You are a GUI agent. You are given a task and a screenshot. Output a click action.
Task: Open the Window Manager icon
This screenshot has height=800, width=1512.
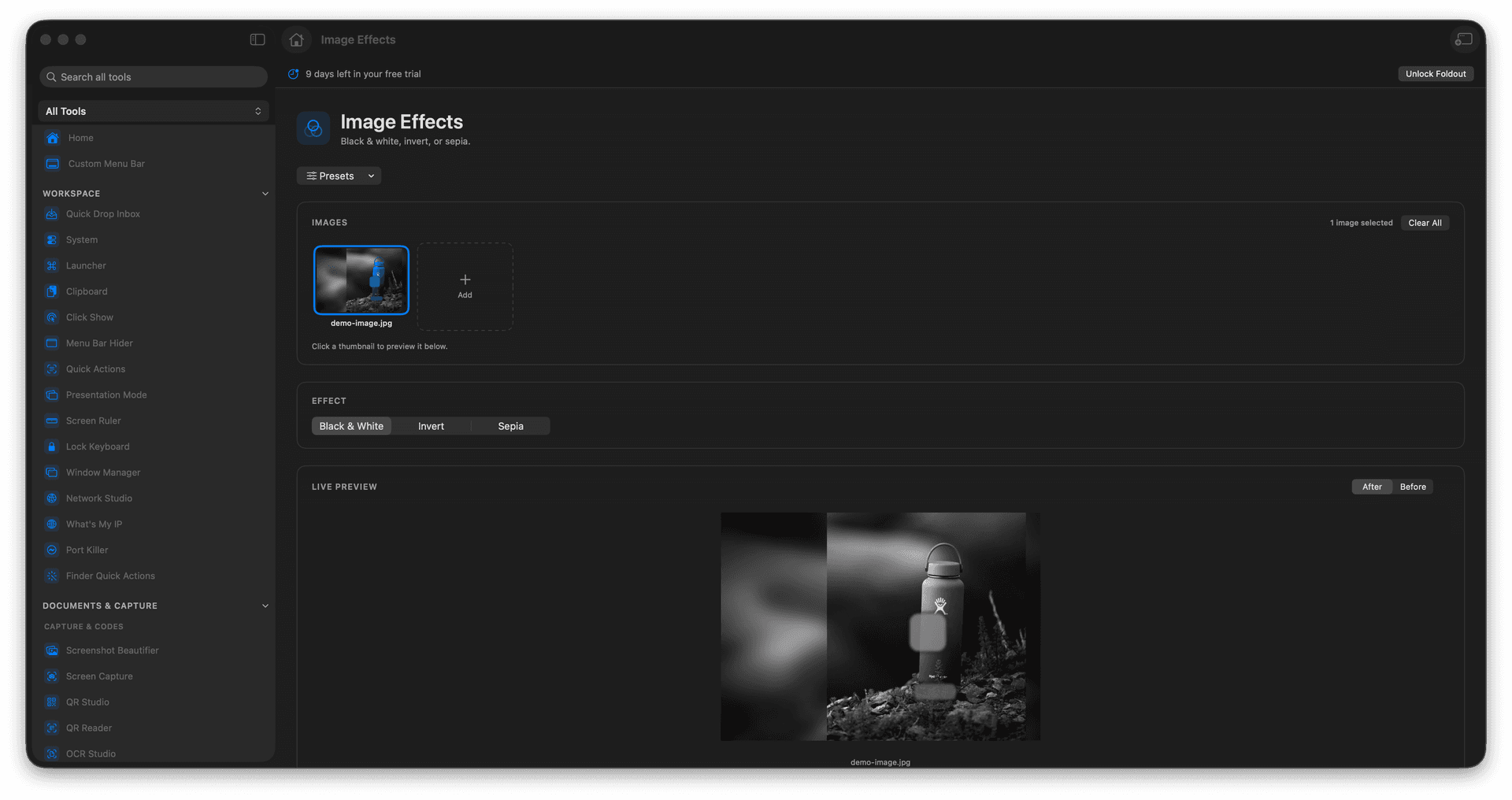click(52, 472)
